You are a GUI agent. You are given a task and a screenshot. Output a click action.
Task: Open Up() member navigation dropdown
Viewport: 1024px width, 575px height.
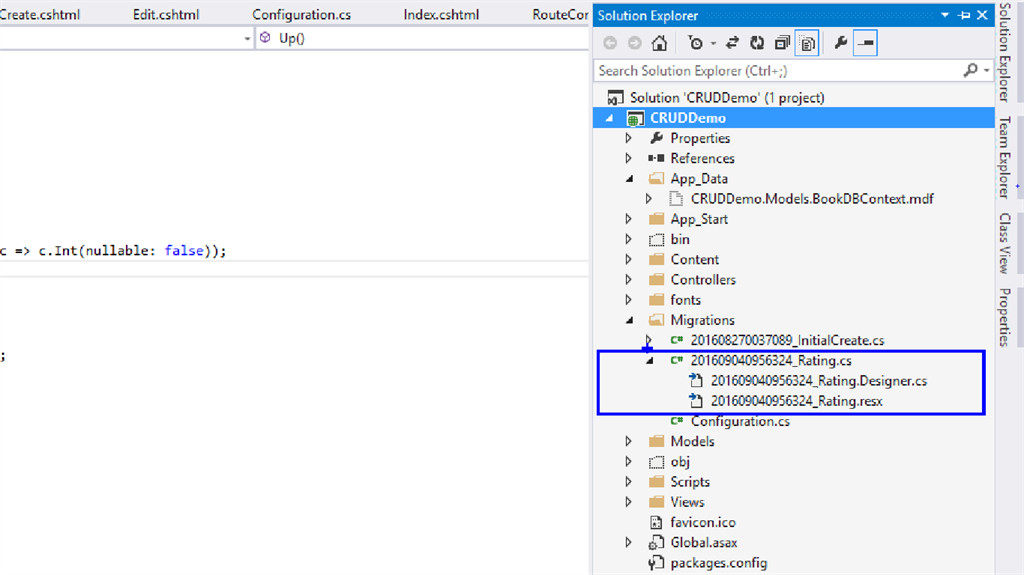coord(423,39)
